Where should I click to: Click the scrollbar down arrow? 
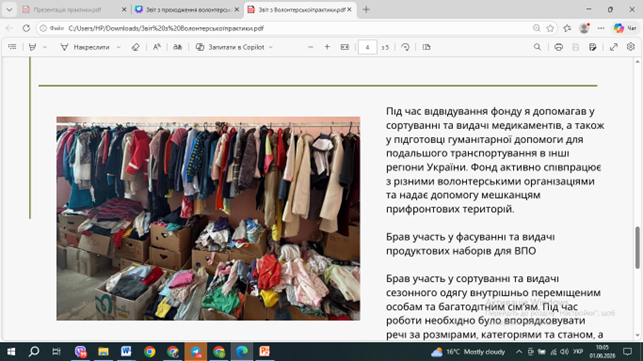click(638, 336)
